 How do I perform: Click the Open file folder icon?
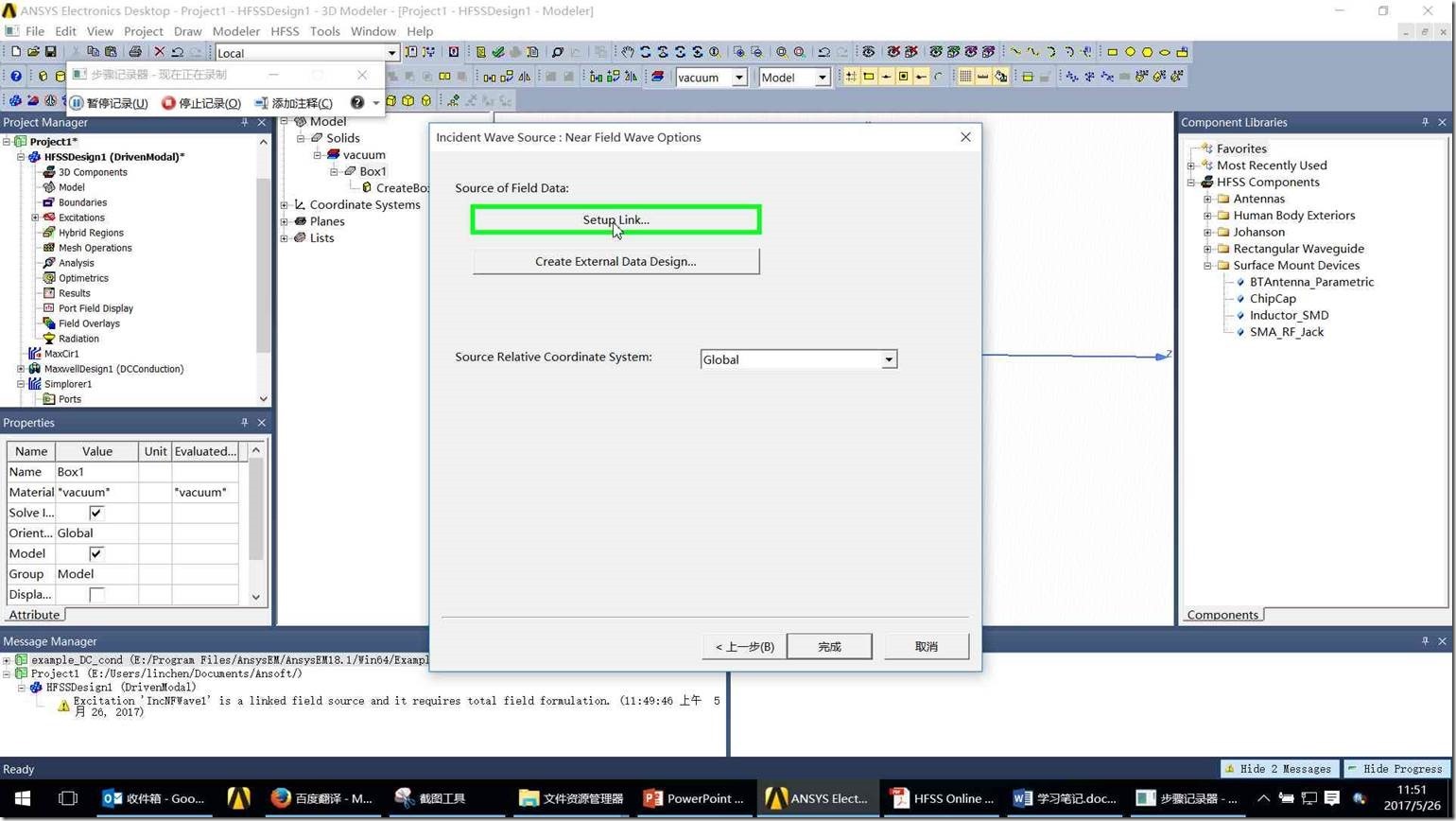(x=33, y=52)
